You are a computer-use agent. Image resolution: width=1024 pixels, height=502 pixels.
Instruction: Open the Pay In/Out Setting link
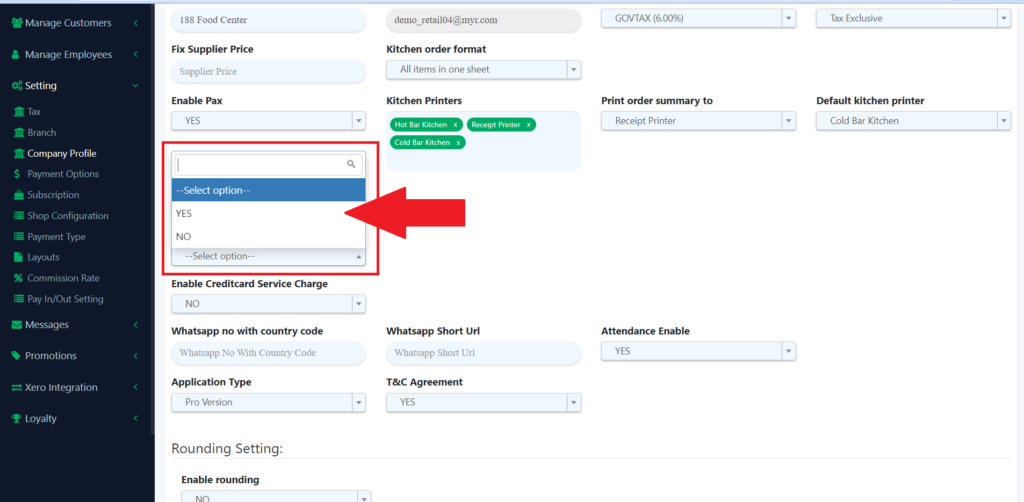pos(65,299)
